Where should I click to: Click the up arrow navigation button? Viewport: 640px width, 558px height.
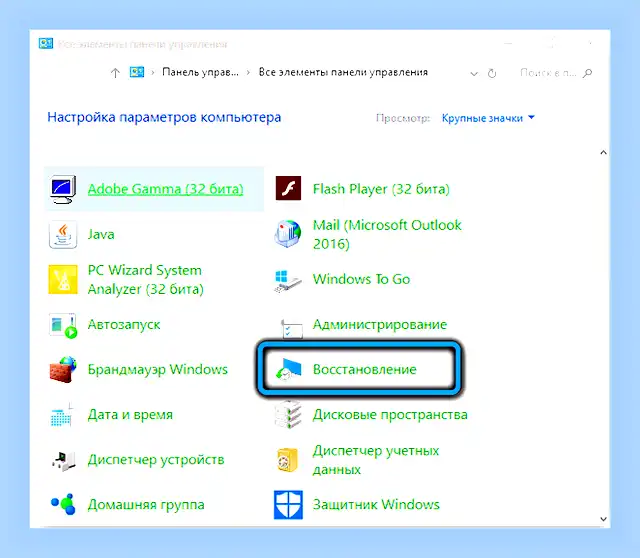pyautogui.click(x=115, y=73)
